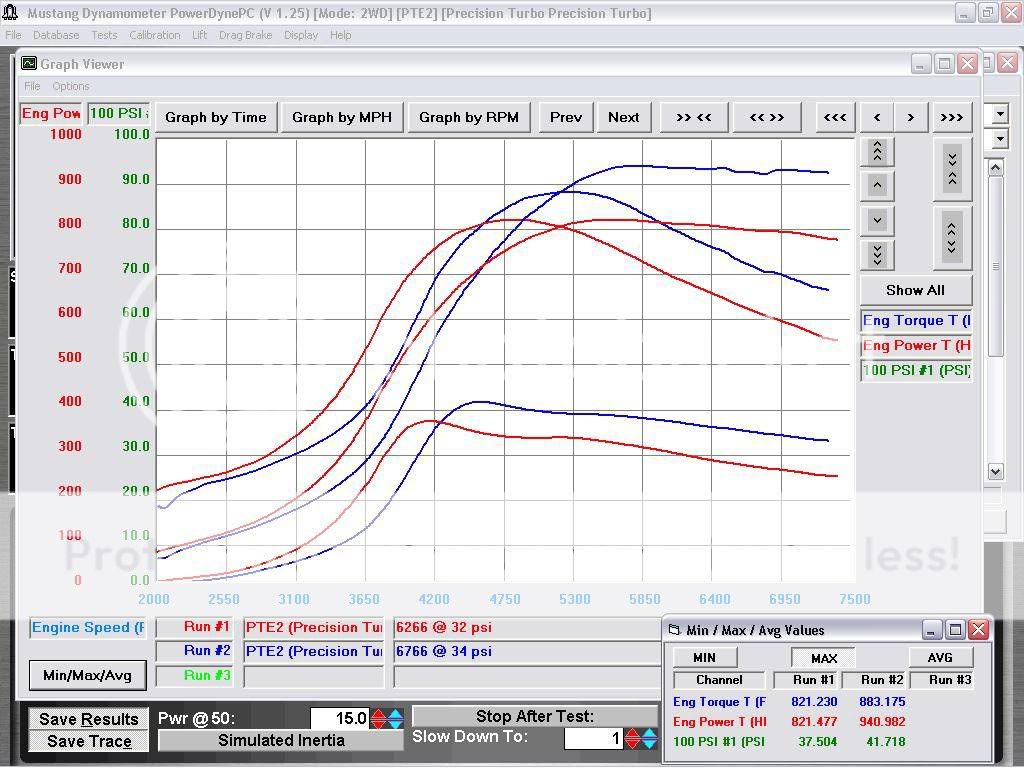
Task: Click the Mustang Dynamometer application icon
Action: click(10, 13)
